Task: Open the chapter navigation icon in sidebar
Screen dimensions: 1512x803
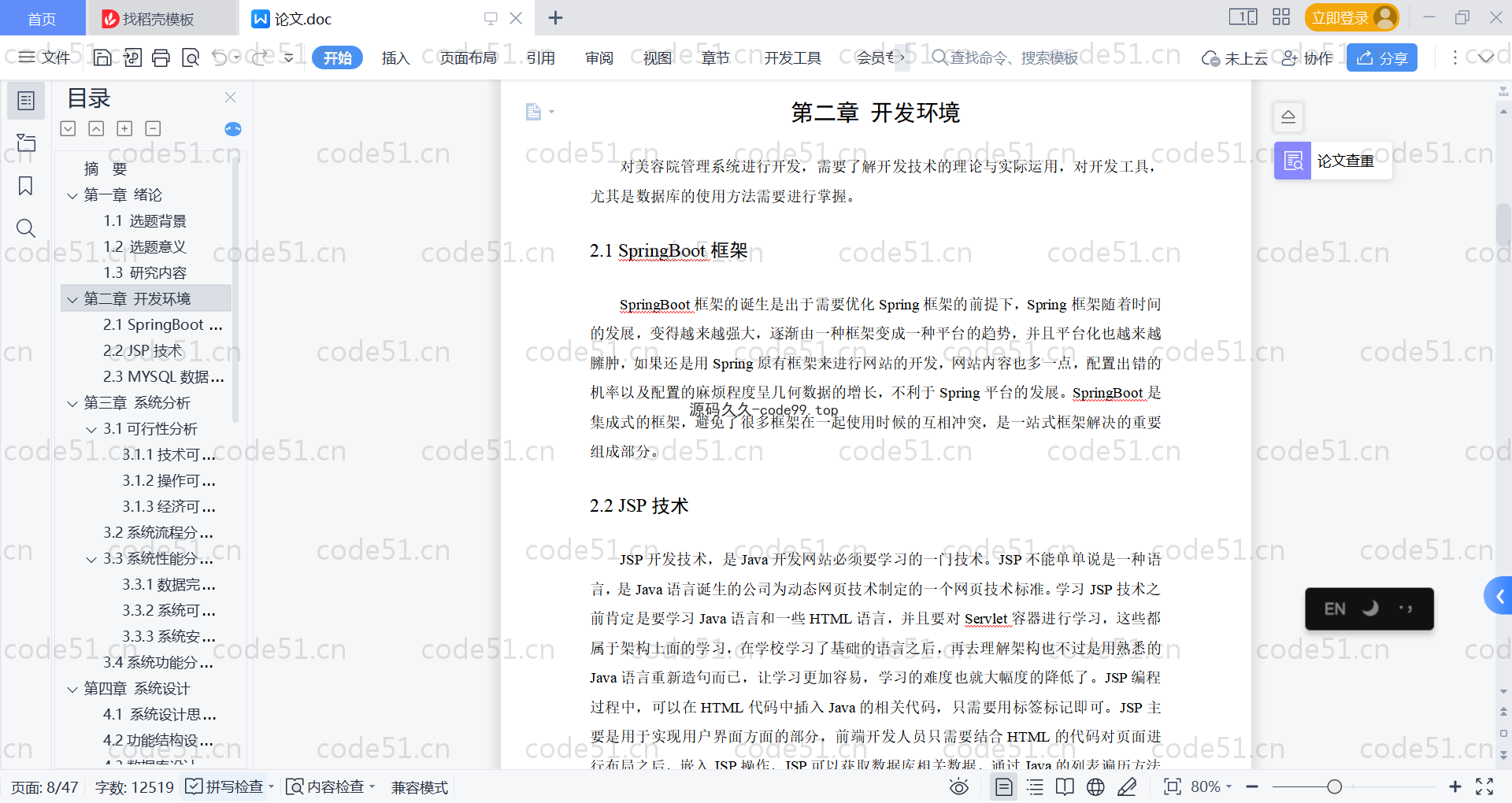Action: pyautogui.click(x=26, y=142)
